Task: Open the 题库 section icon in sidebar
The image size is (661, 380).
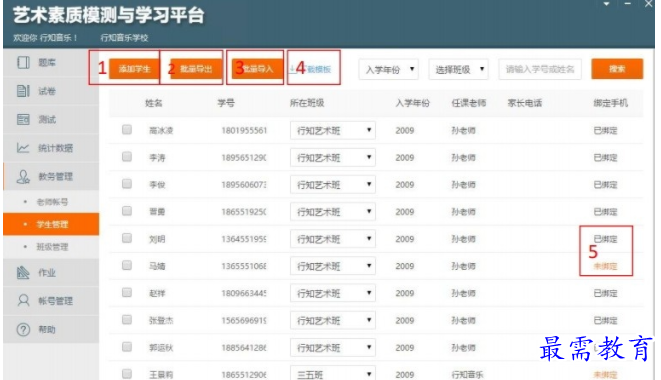Action: 23,62
